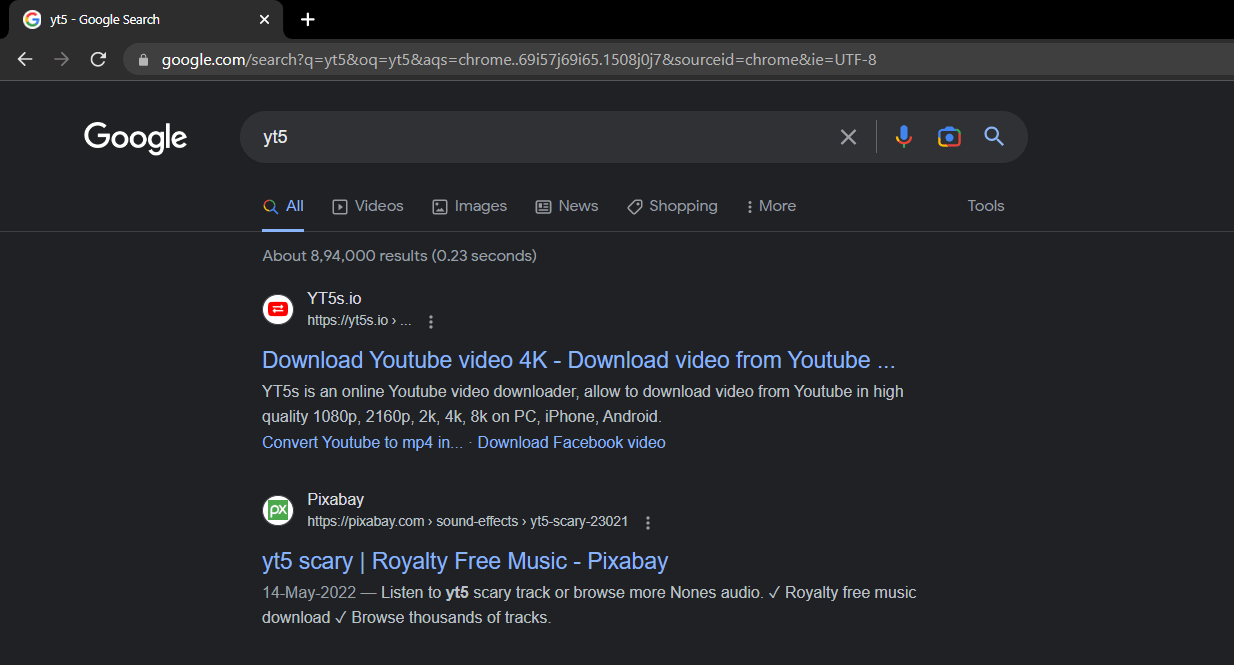Open the Tools options
The height and width of the screenshot is (665, 1234).
point(986,206)
